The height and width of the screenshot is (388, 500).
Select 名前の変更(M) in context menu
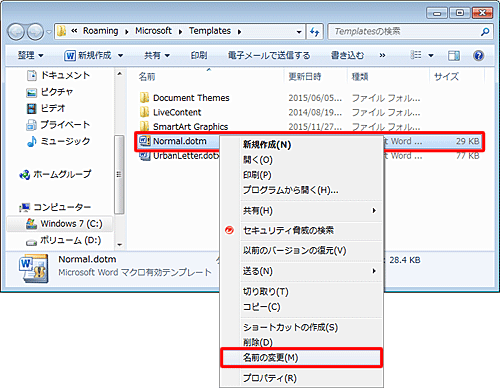(x=301, y=358)
